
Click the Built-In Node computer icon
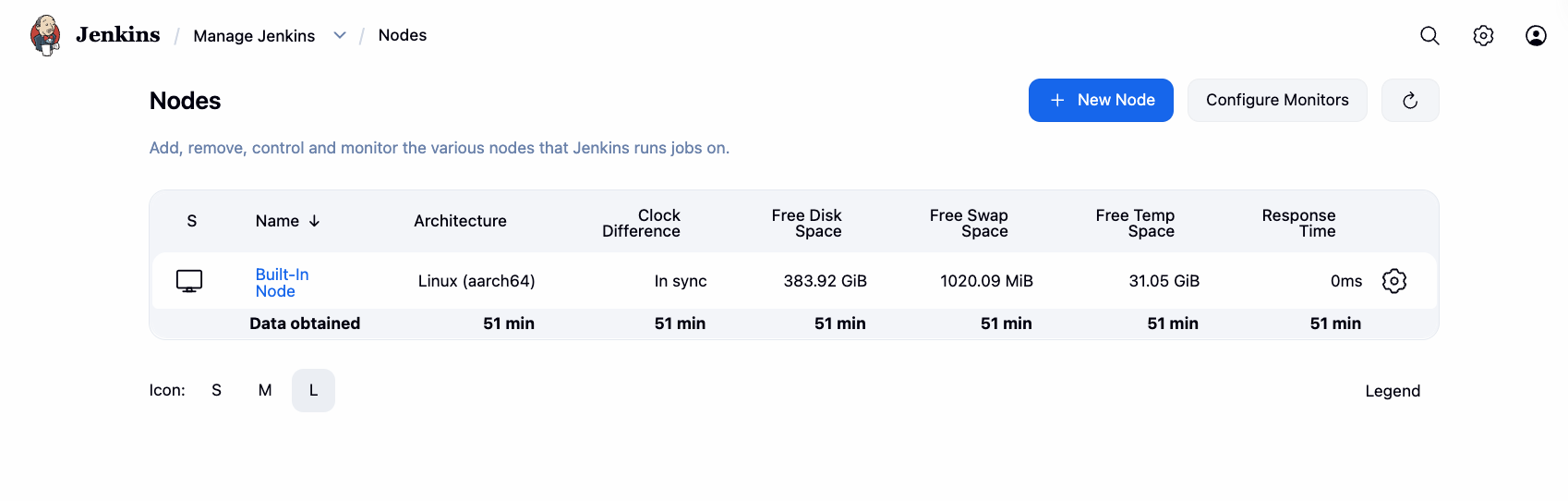coord(189,281)
